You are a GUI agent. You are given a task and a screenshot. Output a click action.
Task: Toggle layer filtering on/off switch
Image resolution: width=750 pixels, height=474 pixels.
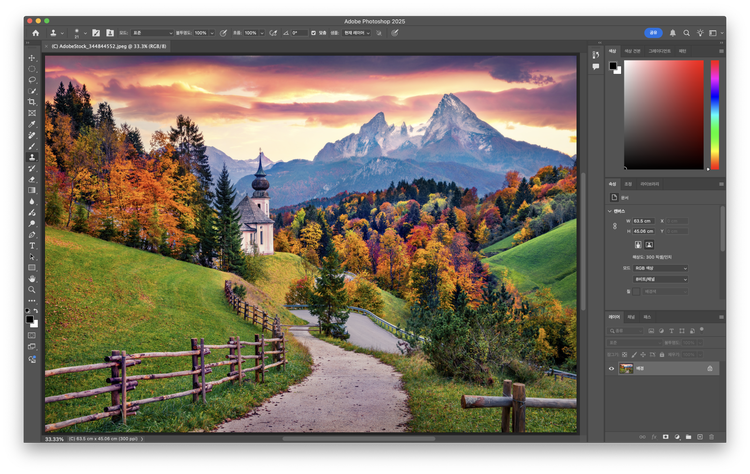(702, 329)
